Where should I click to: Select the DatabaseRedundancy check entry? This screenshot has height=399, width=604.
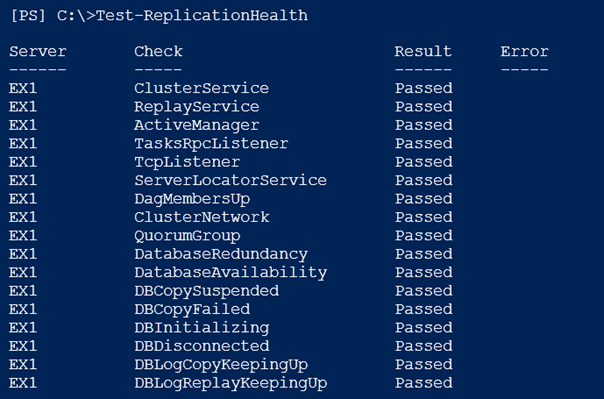tap(221, 255)
